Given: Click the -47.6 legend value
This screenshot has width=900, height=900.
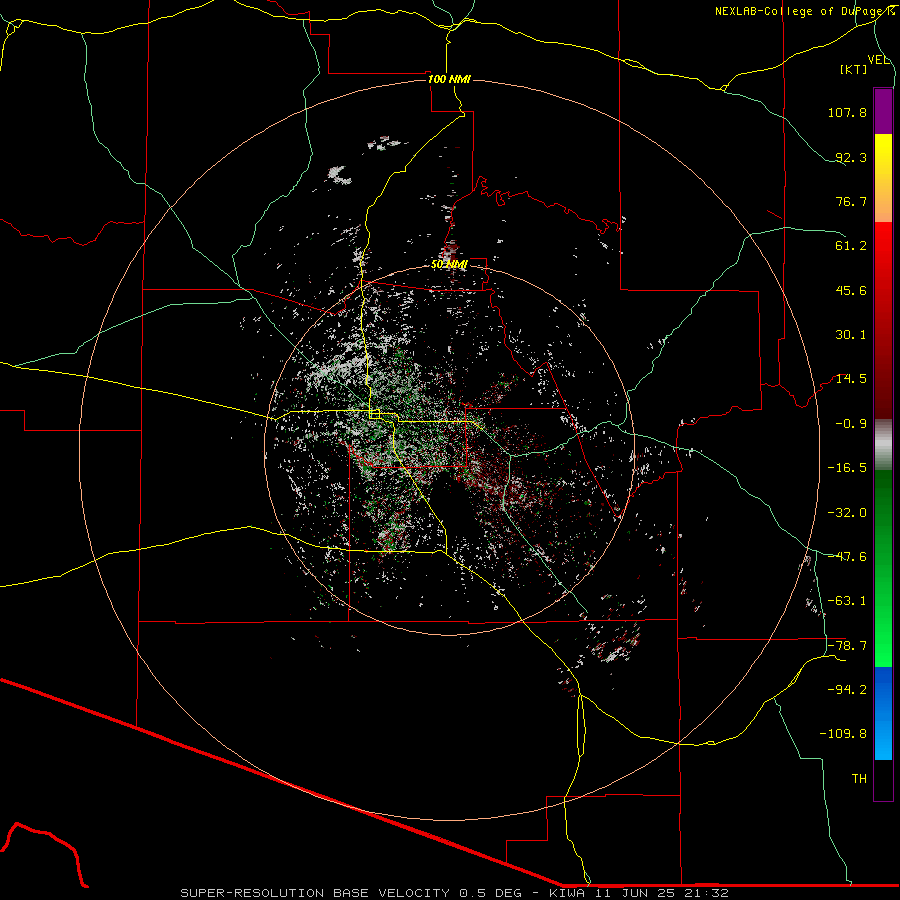Looking at the screenshot, I should 847,557.
